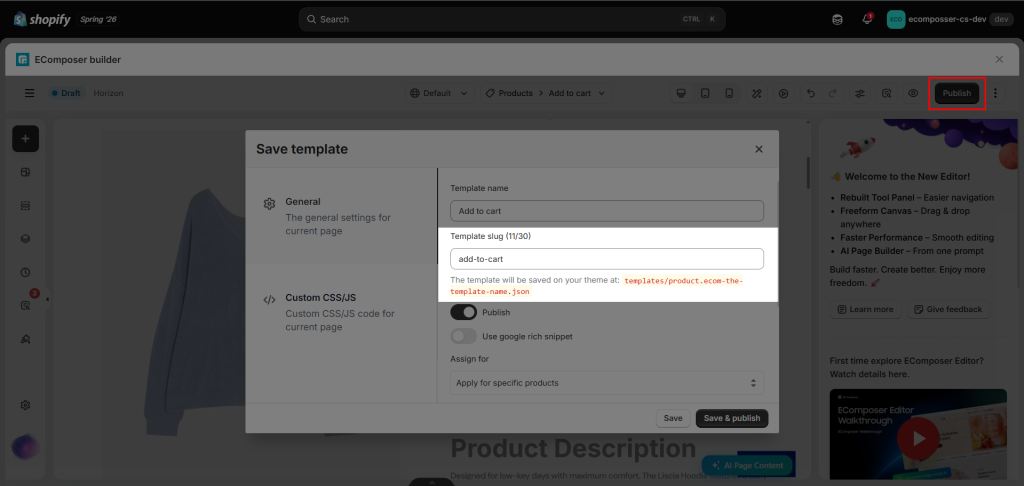
Task: Turn off the Publish switch in the dialog
Action: click(x=464, y=312)
